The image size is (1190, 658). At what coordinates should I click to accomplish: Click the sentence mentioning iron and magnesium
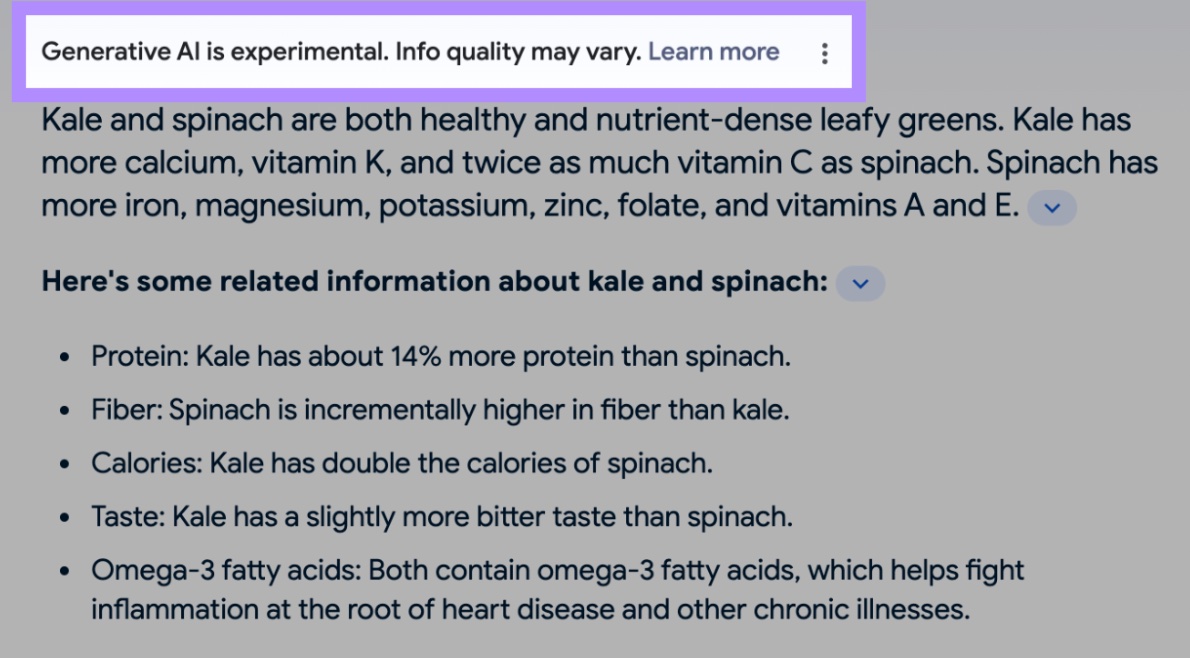[400, 205]
